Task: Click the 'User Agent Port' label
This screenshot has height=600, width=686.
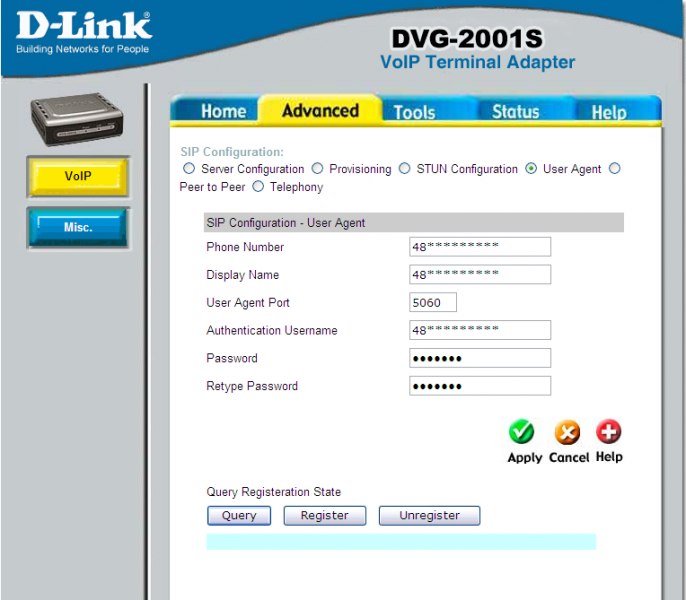Action: tap(248, 303)
